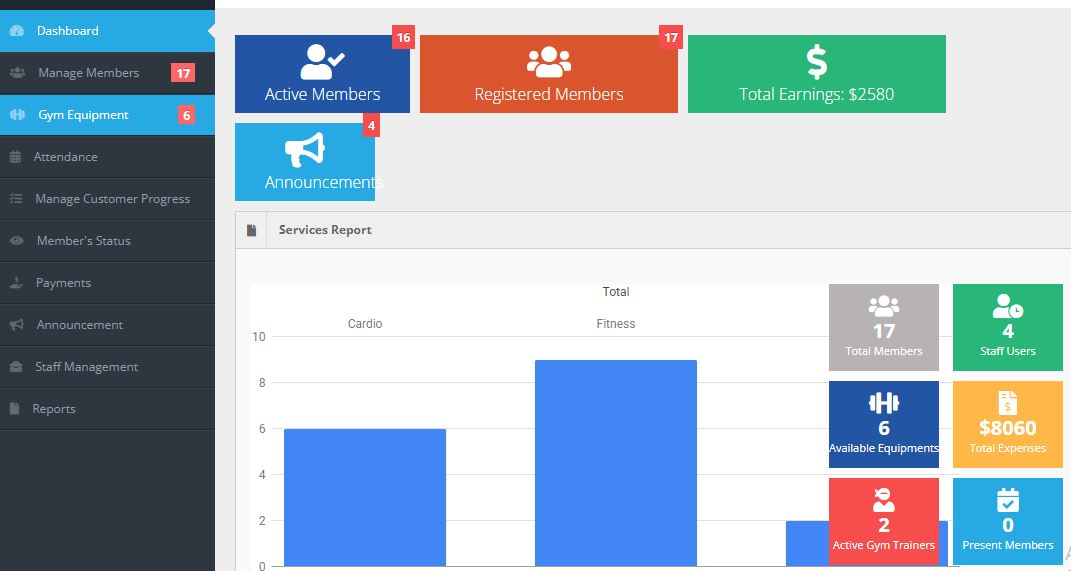
Task: Click the '$8060' expenses value
Action: pyautogui.click(x=1007, y=428)
